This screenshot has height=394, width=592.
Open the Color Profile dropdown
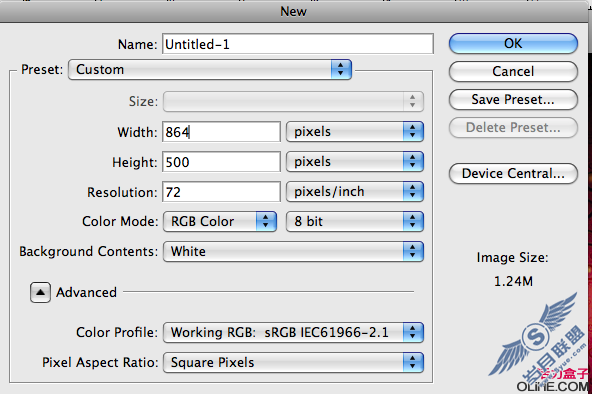point(293,332)
